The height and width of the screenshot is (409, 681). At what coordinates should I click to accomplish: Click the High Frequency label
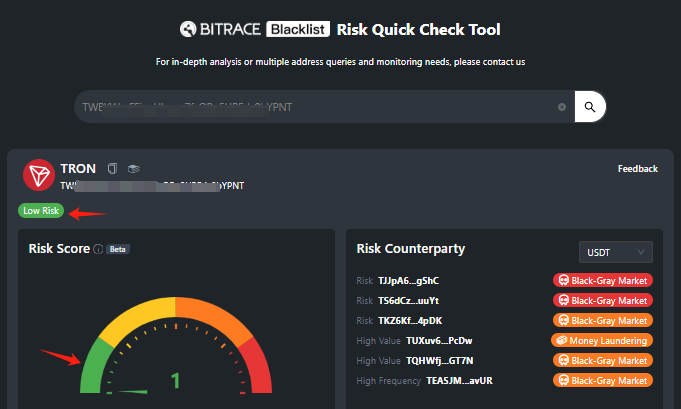(388, 381)
